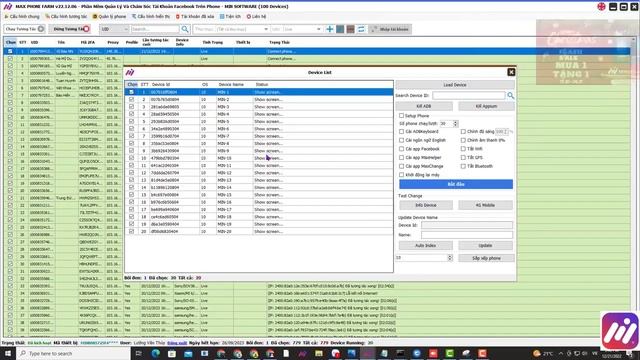Screen dimensions: 640x360
Task: Tick the Cài ngôn ngữ English checkbox
Action: pos(402,140)
